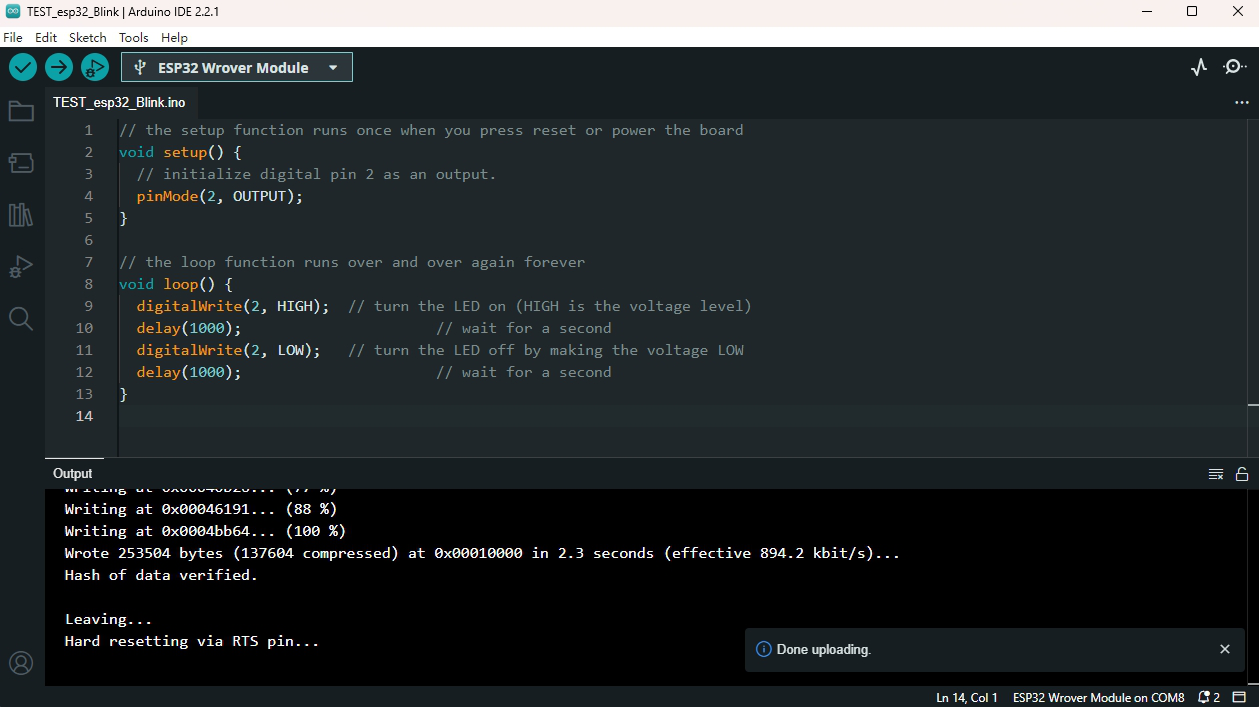
Task: Click the pinMode(2, OUTPUT); code line
Action: (220, 196)
